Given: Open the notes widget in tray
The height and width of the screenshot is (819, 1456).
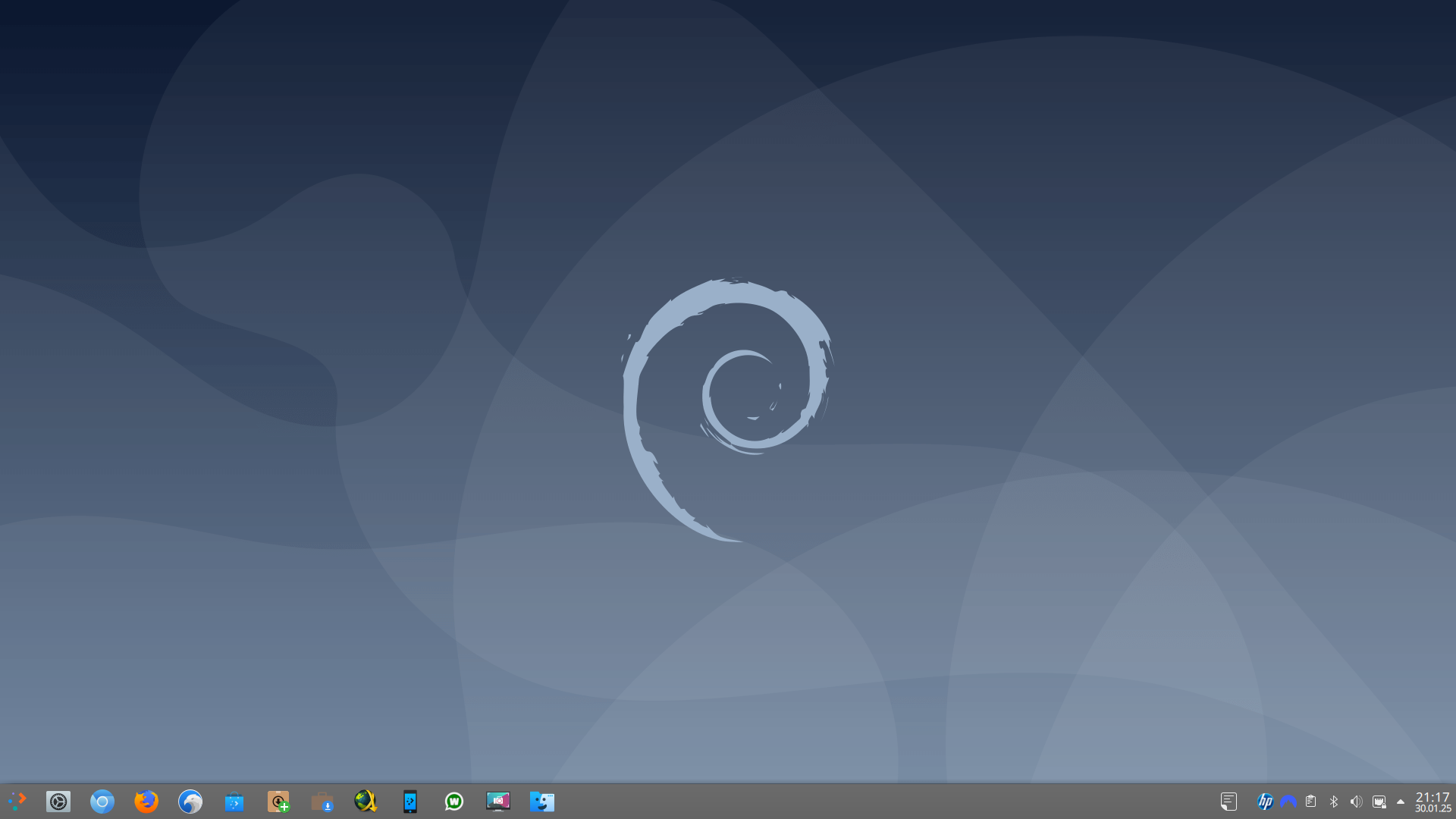Looking at the screenshot, I should coord(1228,802).
